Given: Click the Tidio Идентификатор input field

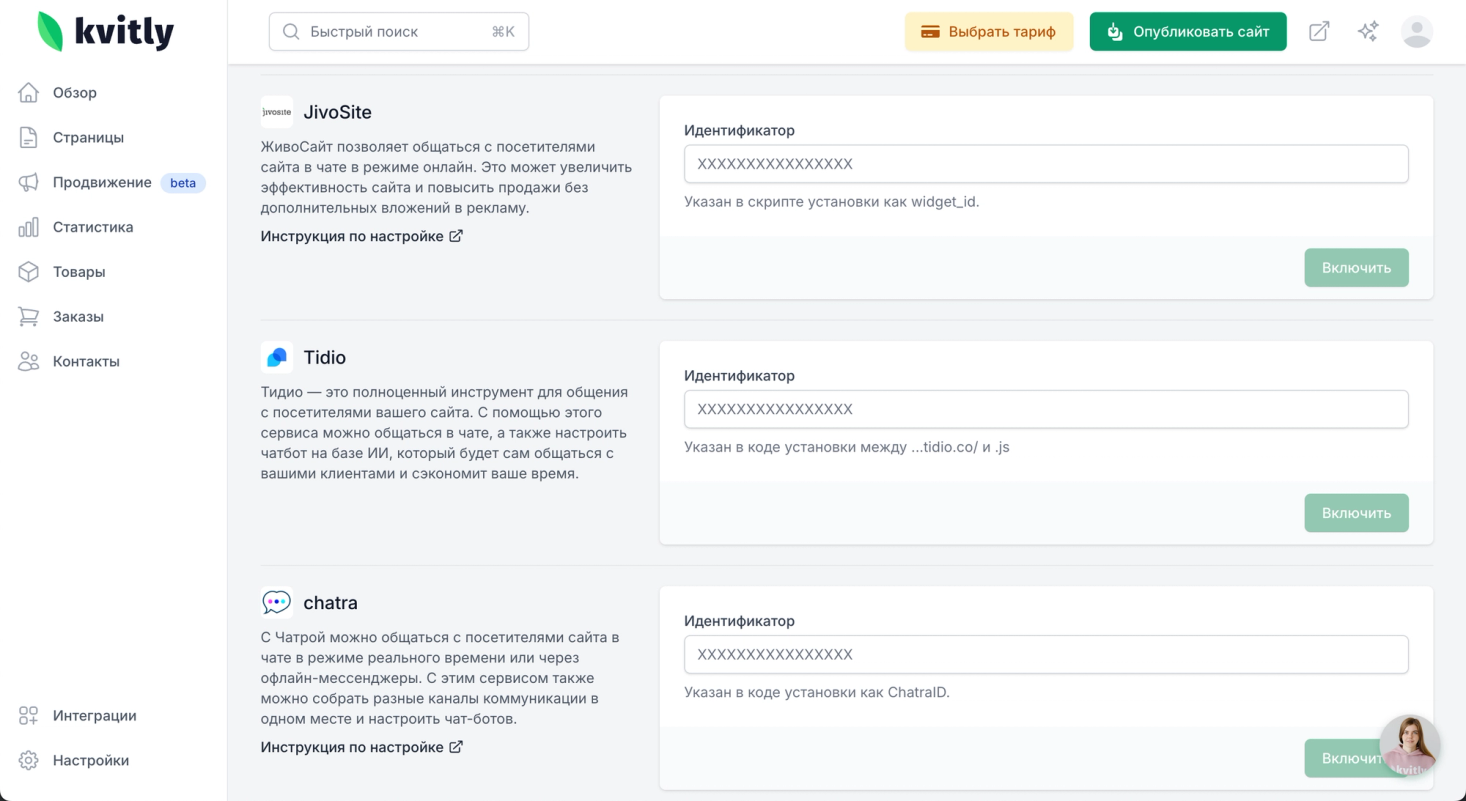Looking at the screenshot, I should coord(1046,409).
